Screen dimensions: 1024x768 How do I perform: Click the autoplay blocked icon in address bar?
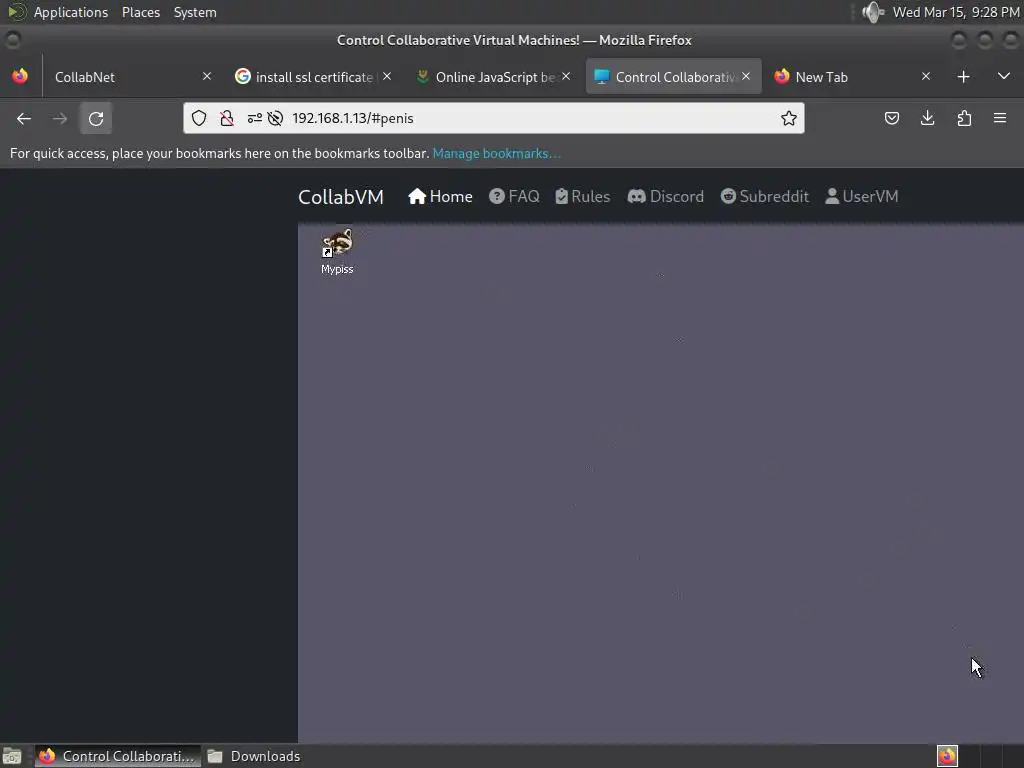tap(275, 118)
